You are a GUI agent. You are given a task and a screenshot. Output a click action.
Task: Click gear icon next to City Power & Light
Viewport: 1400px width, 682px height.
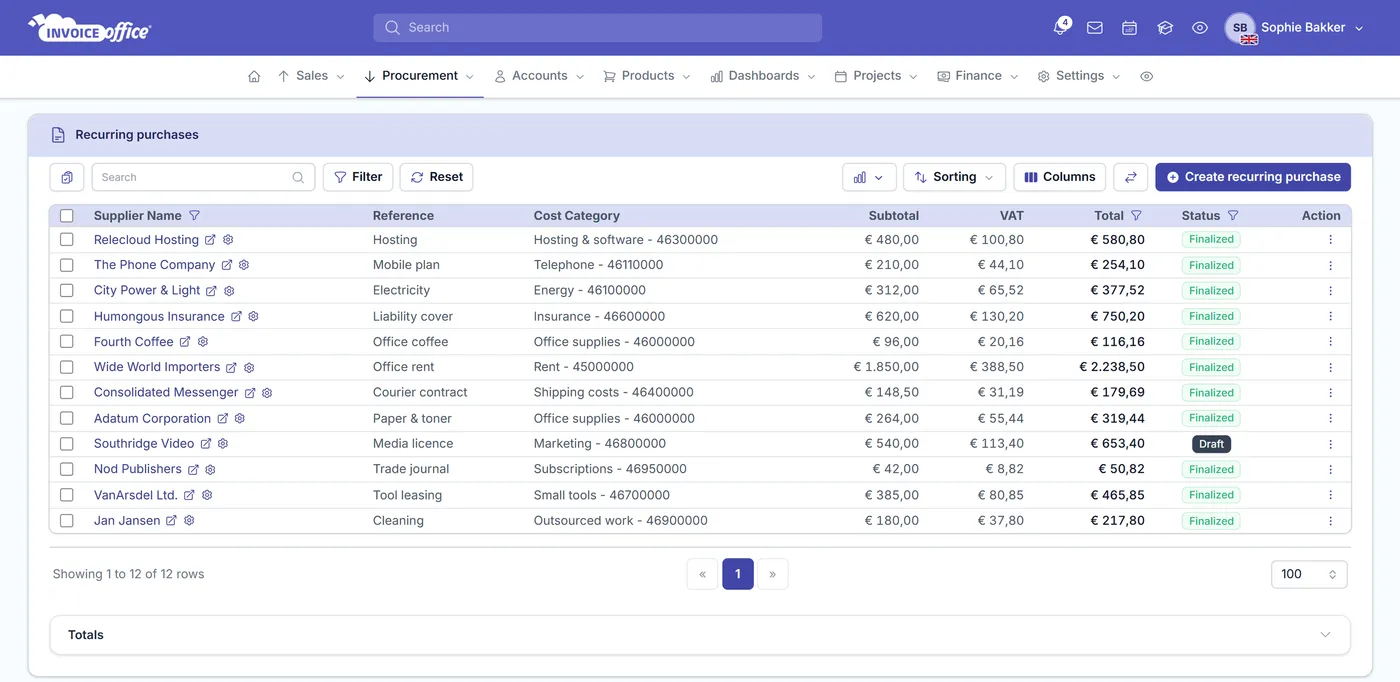click(x=229, y=291)
